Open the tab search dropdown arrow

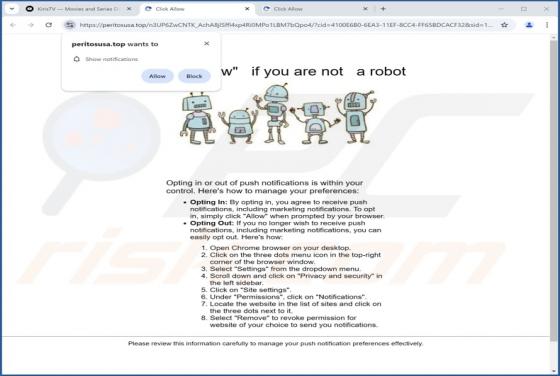coord(12,9)
